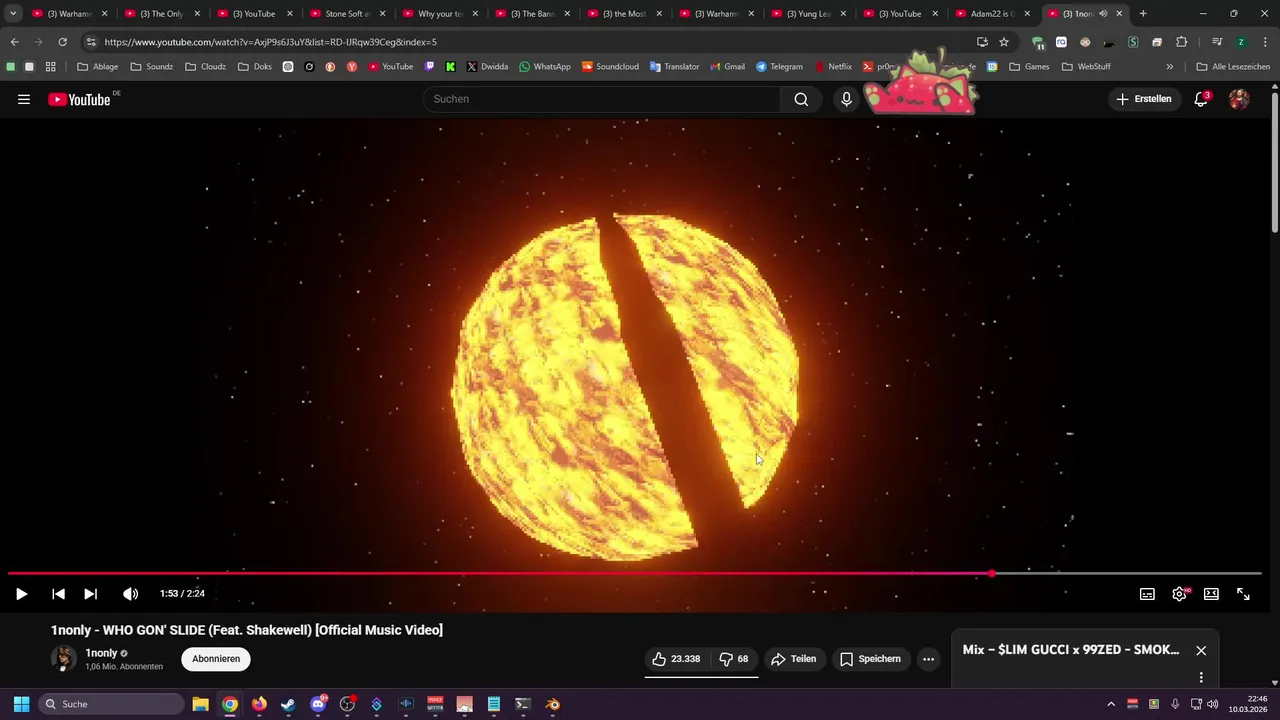Expand the bookmarks overflow chevron
The width and height of the screenshot is (1280, 720).
pyautogui.click(x=1170, y=67)
